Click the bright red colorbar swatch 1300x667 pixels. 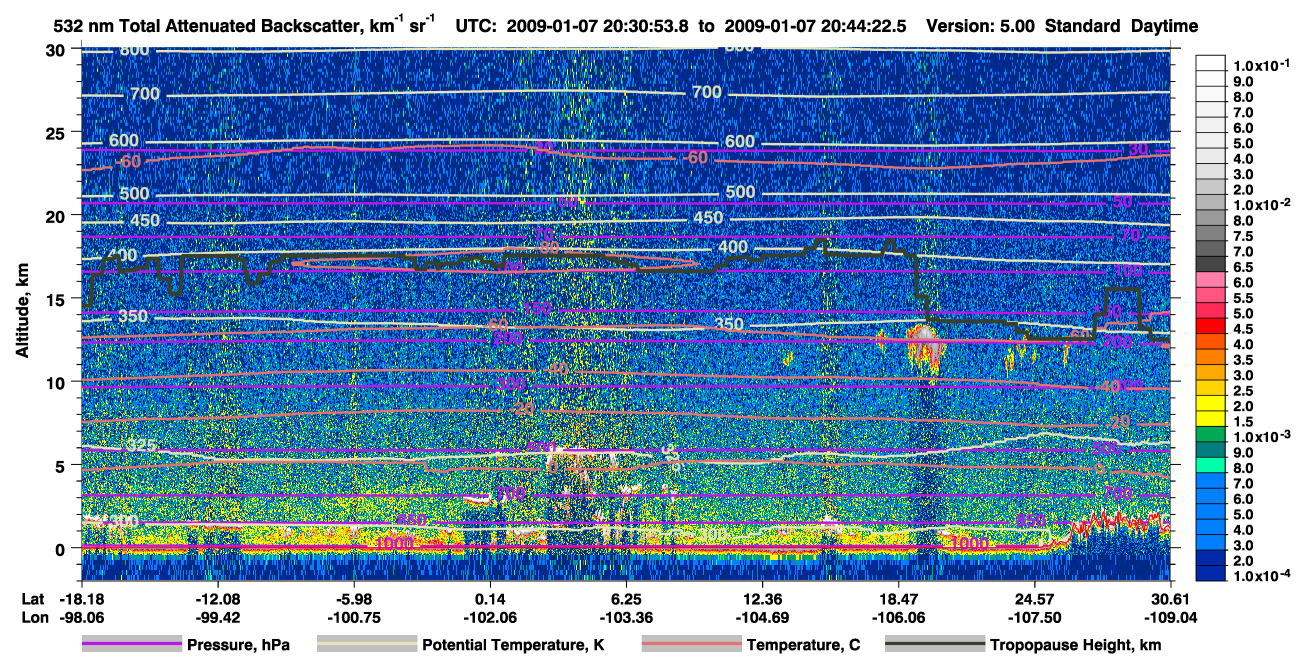coord(1210,328)
